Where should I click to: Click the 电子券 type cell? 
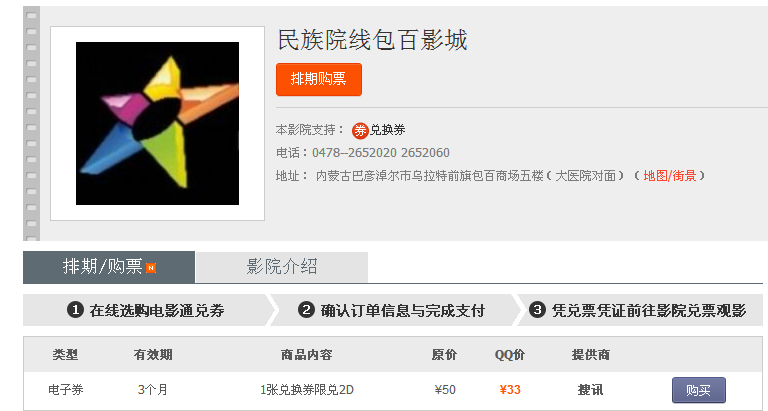[x=66, y=390]
